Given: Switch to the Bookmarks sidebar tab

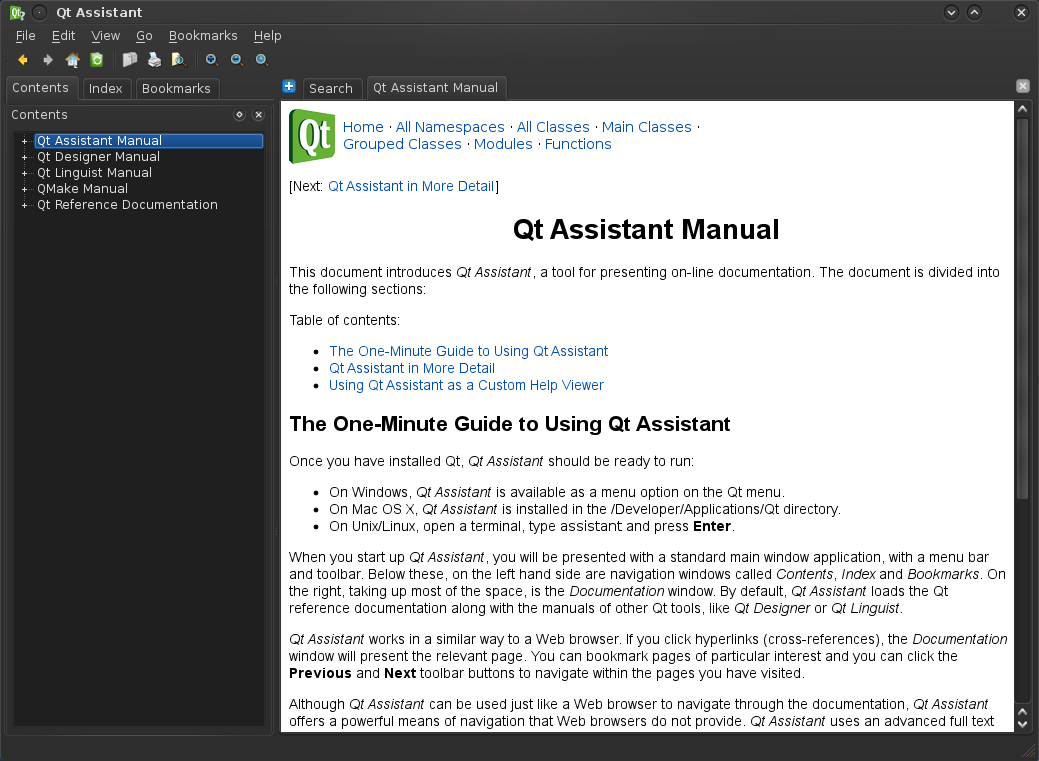Looking at the screenshot, I should pos(176,88).
